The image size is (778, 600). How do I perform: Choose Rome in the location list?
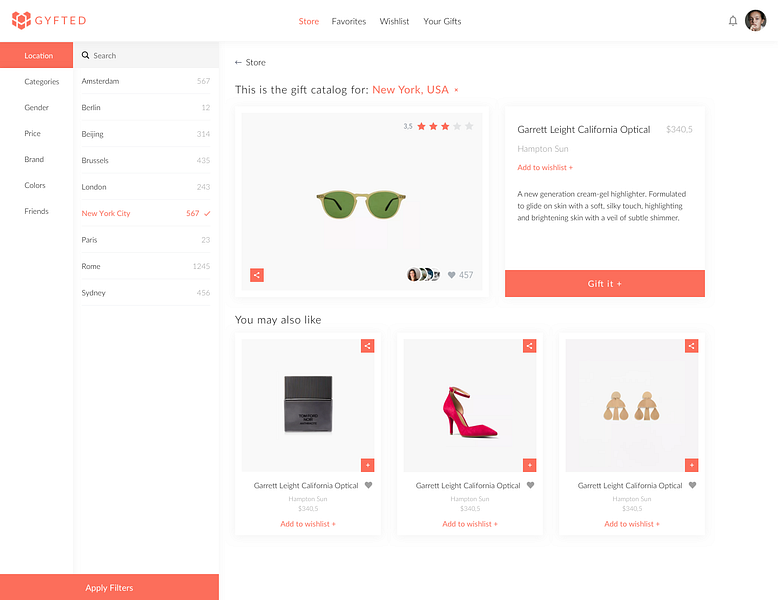[146, 266]
